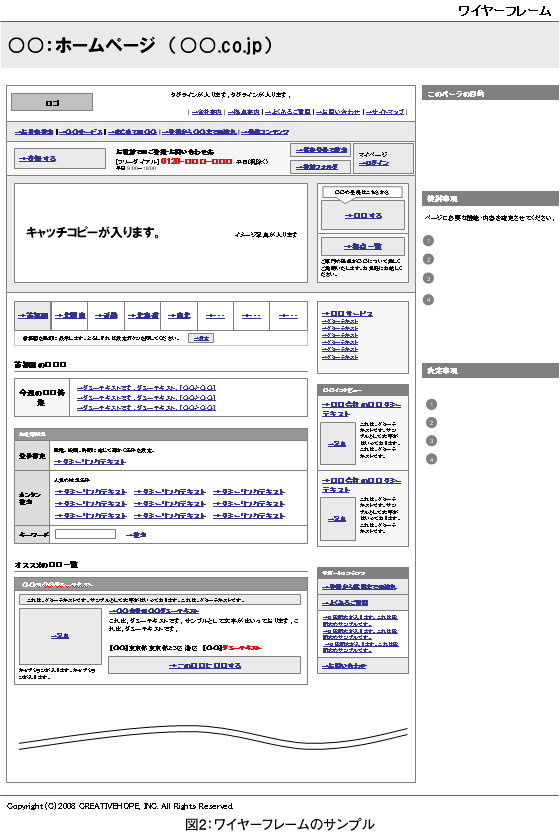Click the lower button right of phone number

pyautogui.click(x=320, y=167)
